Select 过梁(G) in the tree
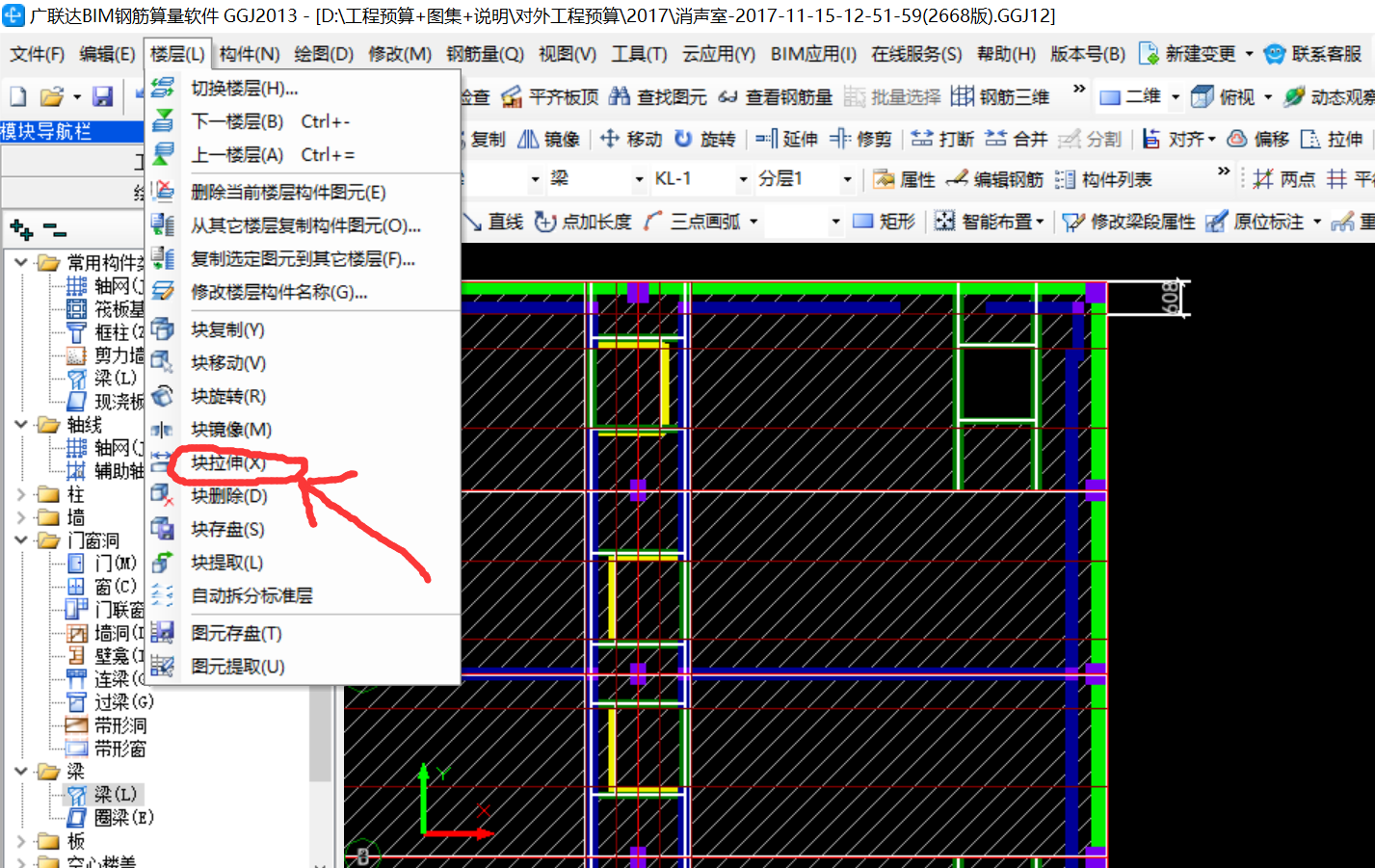Screen dimensions: 1375x868 [111, 702]
